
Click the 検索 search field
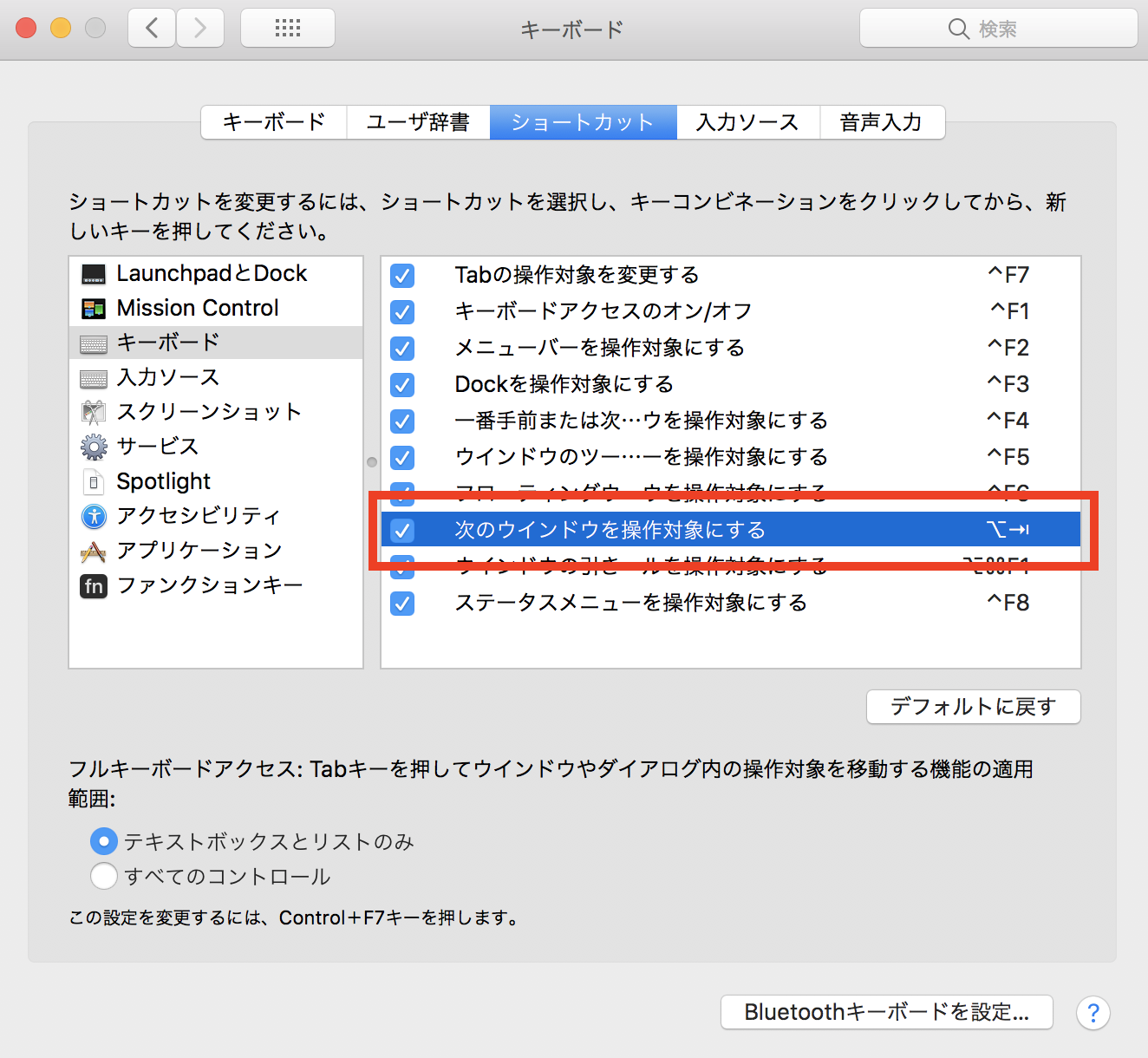click(998, 29)
